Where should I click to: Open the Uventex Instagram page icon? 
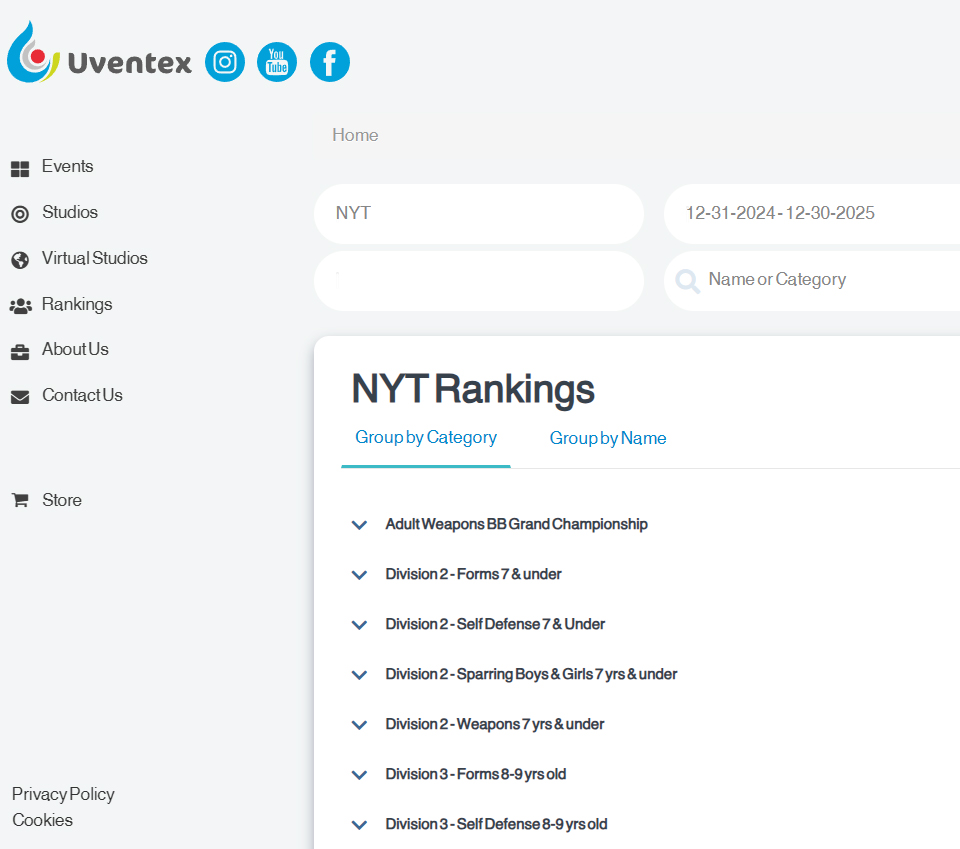click(x=225, y=62)
